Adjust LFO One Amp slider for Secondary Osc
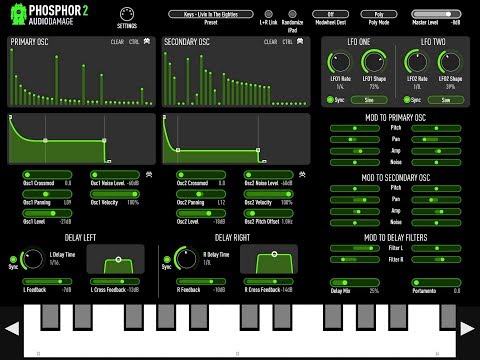480x360 pixels. click(355, 212)
